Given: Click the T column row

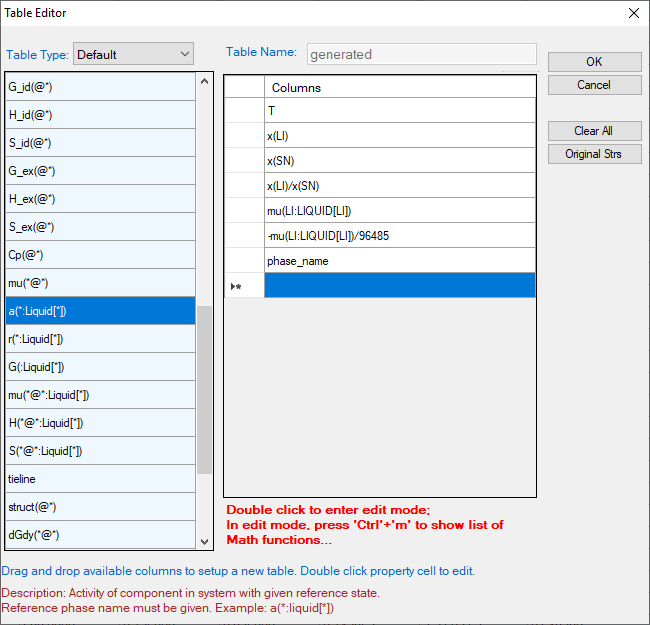Looking at the screenshot, I should 399,111.
